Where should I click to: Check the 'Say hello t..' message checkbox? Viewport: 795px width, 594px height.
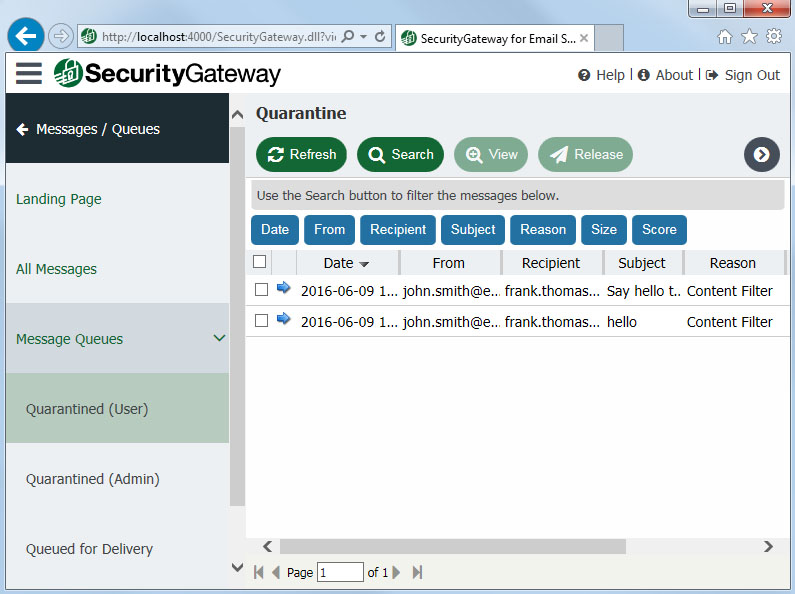262,289
